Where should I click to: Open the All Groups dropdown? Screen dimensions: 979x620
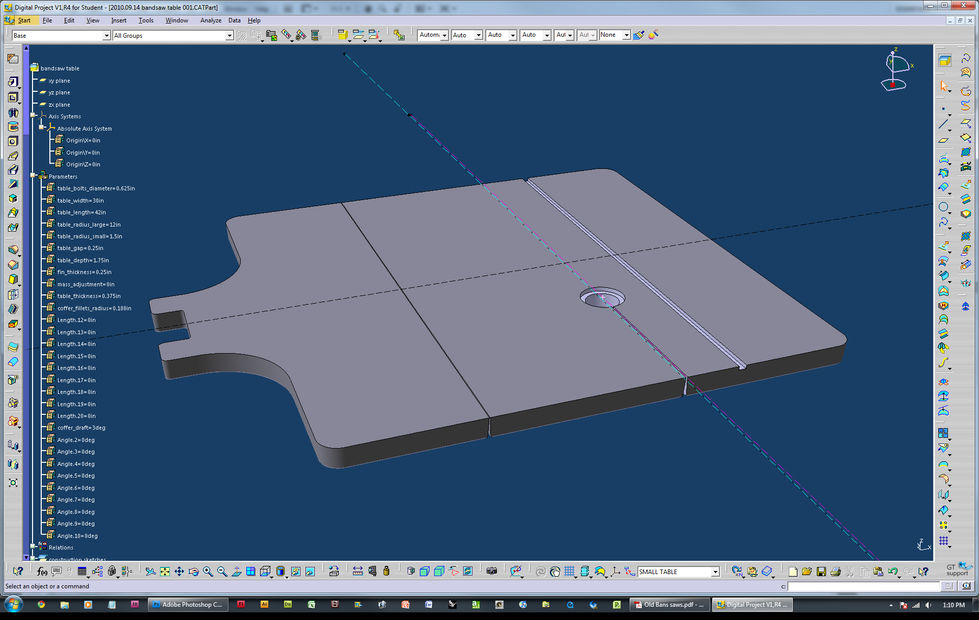tap(228, 35)
